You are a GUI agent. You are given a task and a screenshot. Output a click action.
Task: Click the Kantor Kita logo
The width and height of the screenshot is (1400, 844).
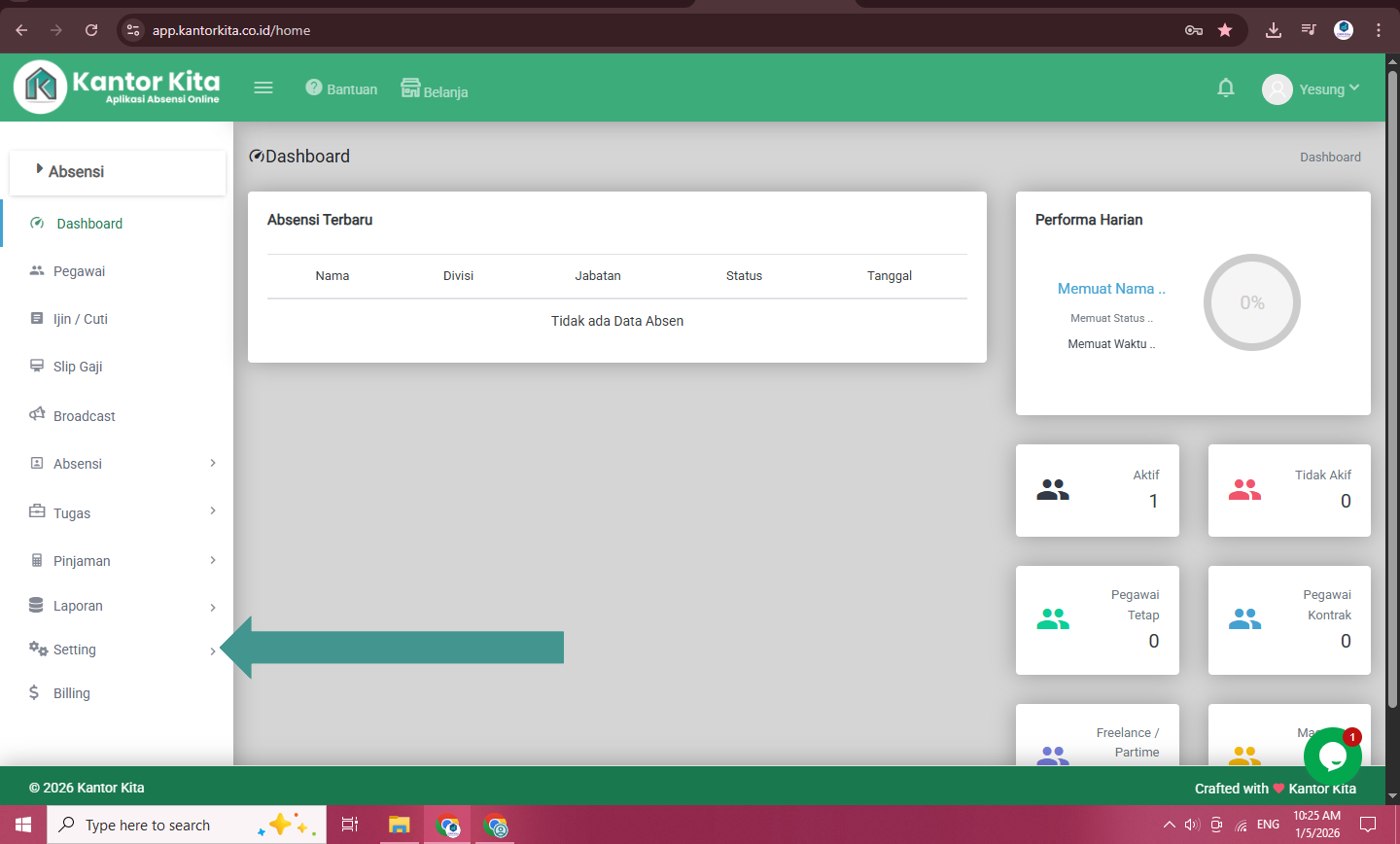click(117, 86)
